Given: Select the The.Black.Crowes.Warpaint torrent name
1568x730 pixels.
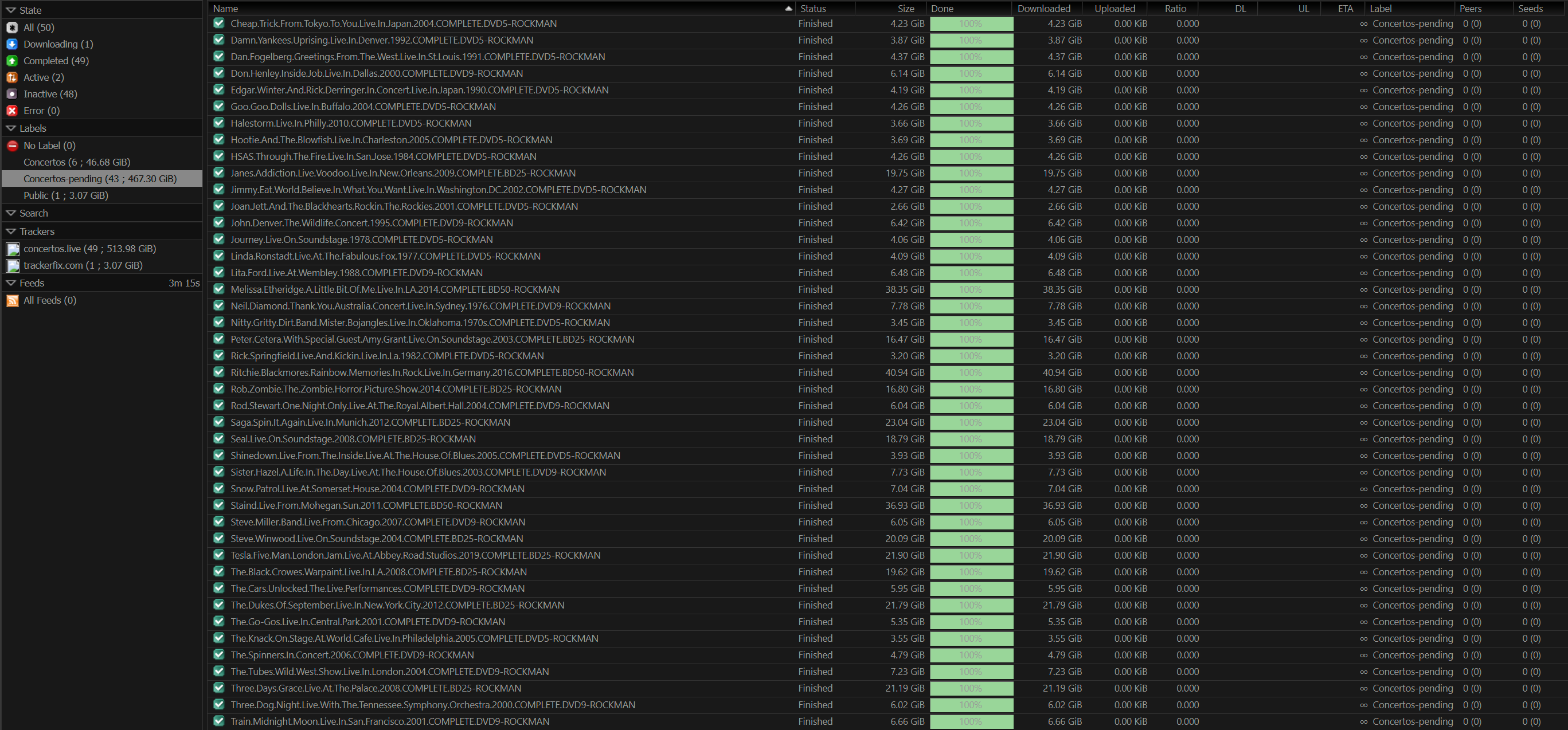Looking at the screenshot, I should (378, 572).
